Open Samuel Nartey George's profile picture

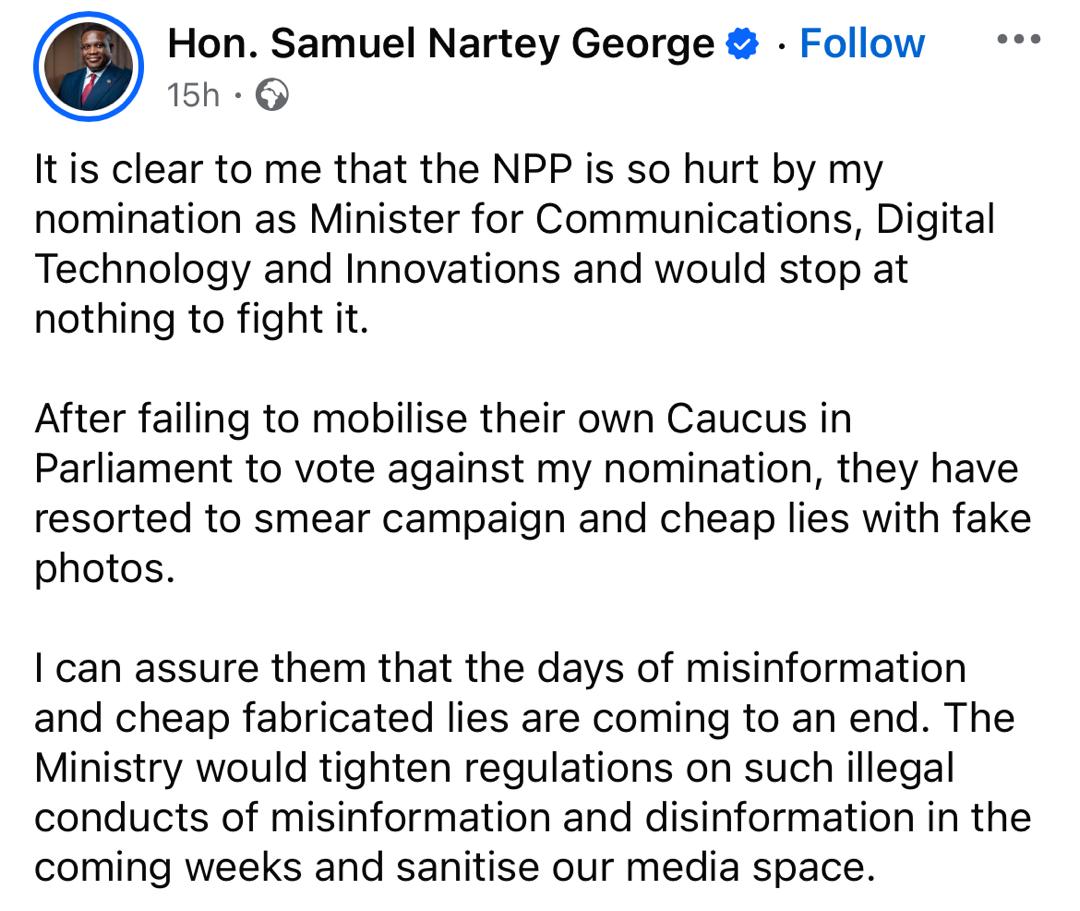click(88, 67)
